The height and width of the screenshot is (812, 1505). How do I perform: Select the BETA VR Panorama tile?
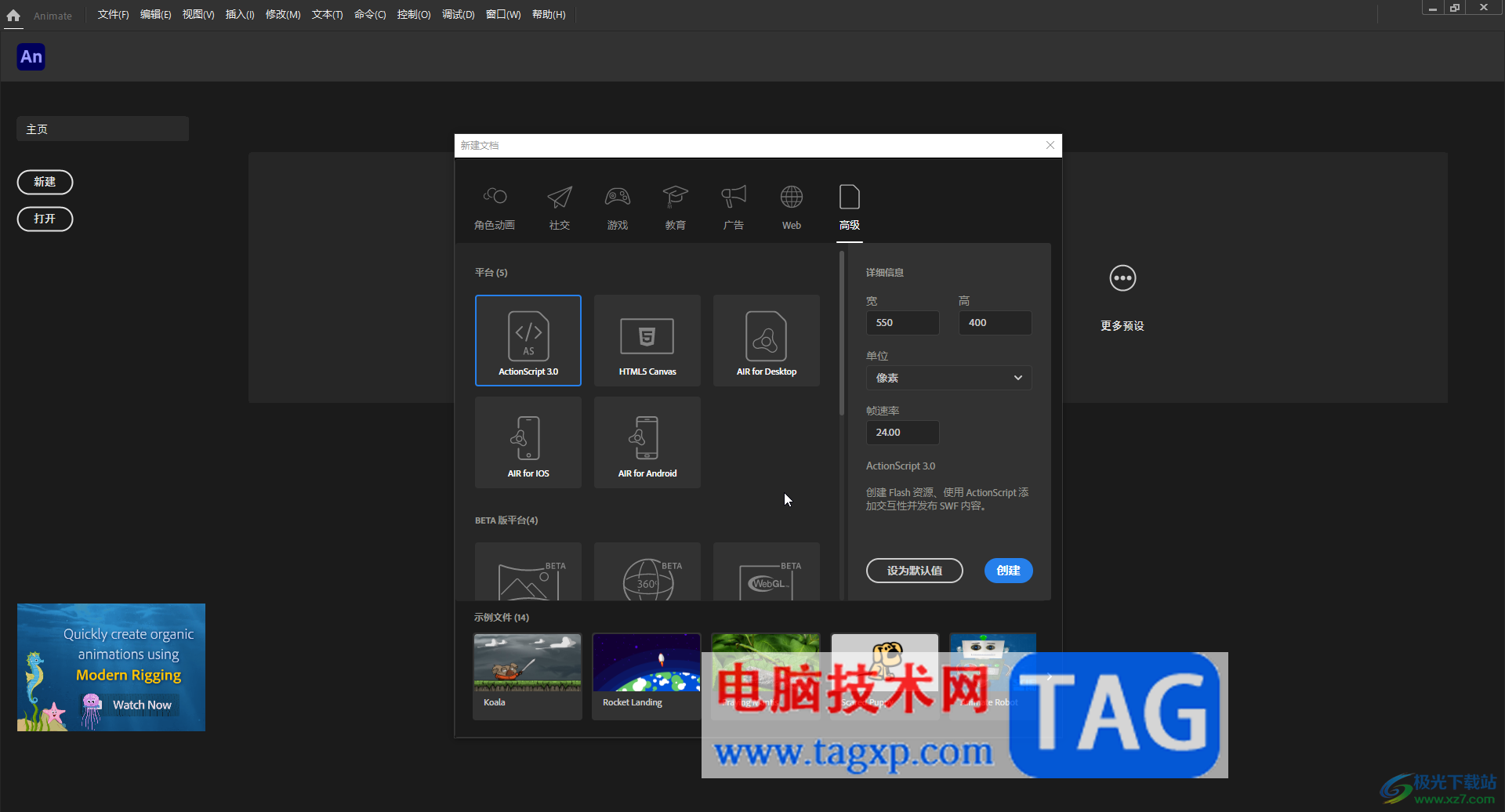click(x=528, y=572)
